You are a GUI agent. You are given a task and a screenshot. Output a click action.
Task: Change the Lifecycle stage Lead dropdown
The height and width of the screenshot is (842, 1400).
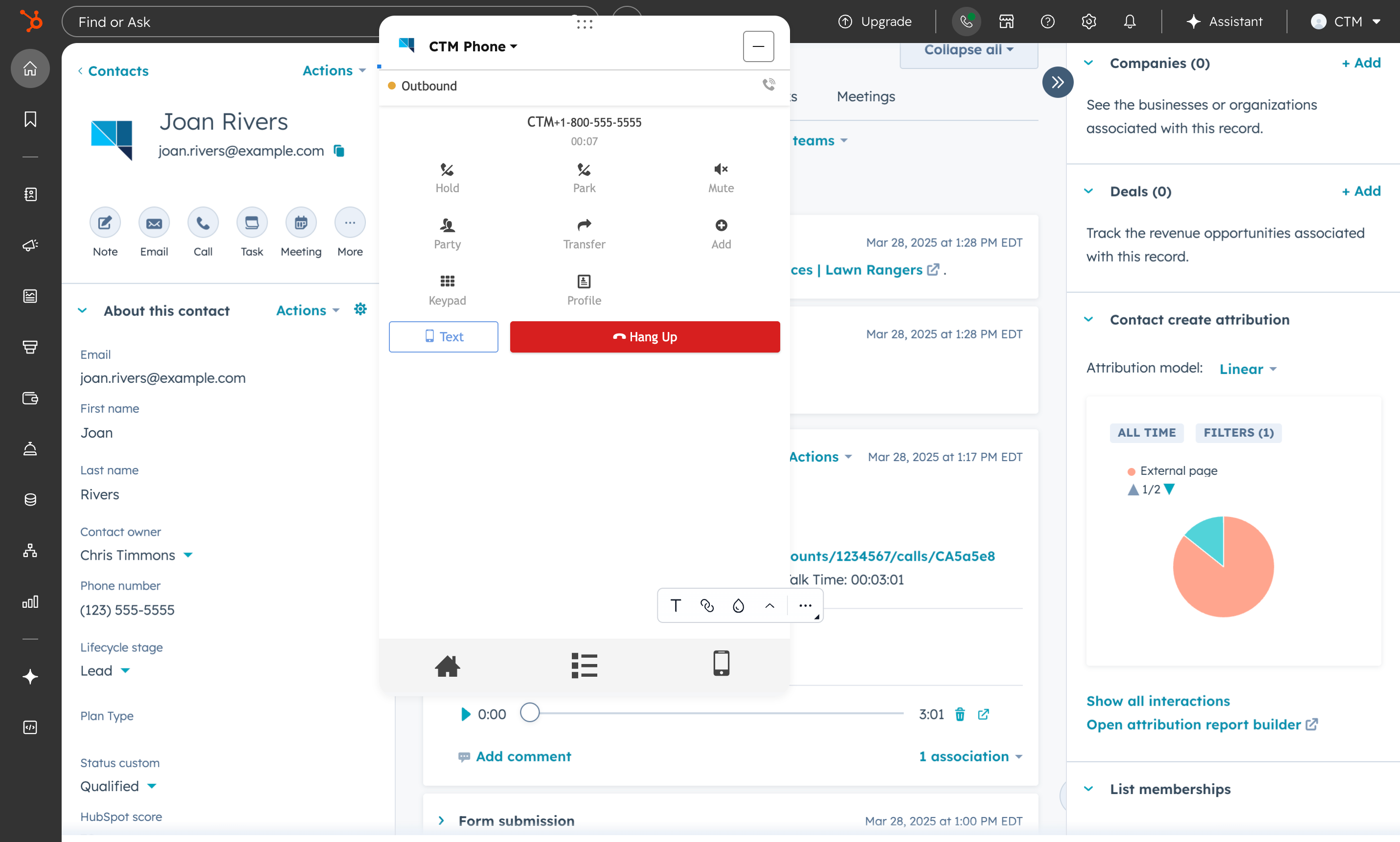pos(105,671)
